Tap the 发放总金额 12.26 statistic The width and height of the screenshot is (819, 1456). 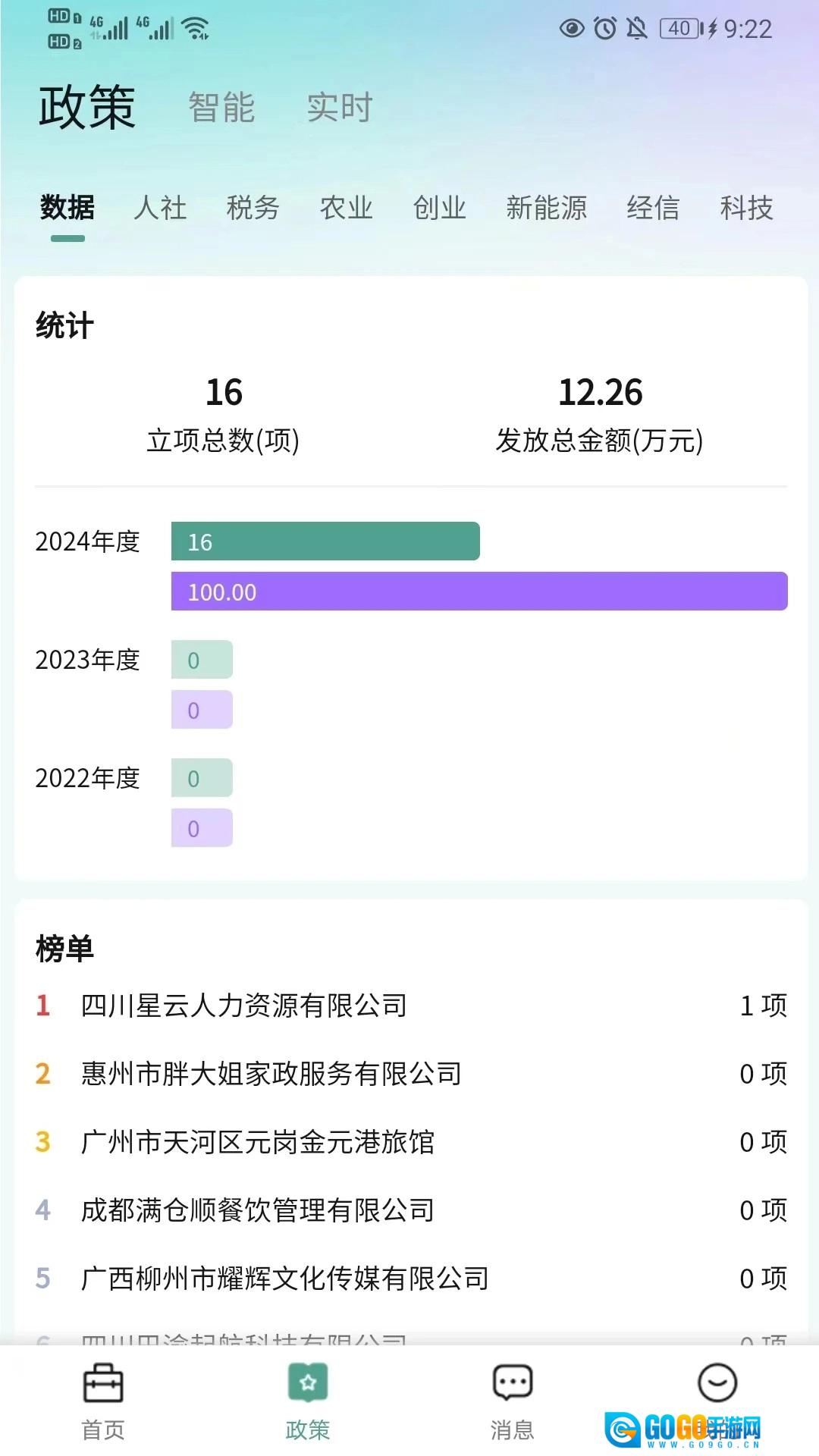600,415
